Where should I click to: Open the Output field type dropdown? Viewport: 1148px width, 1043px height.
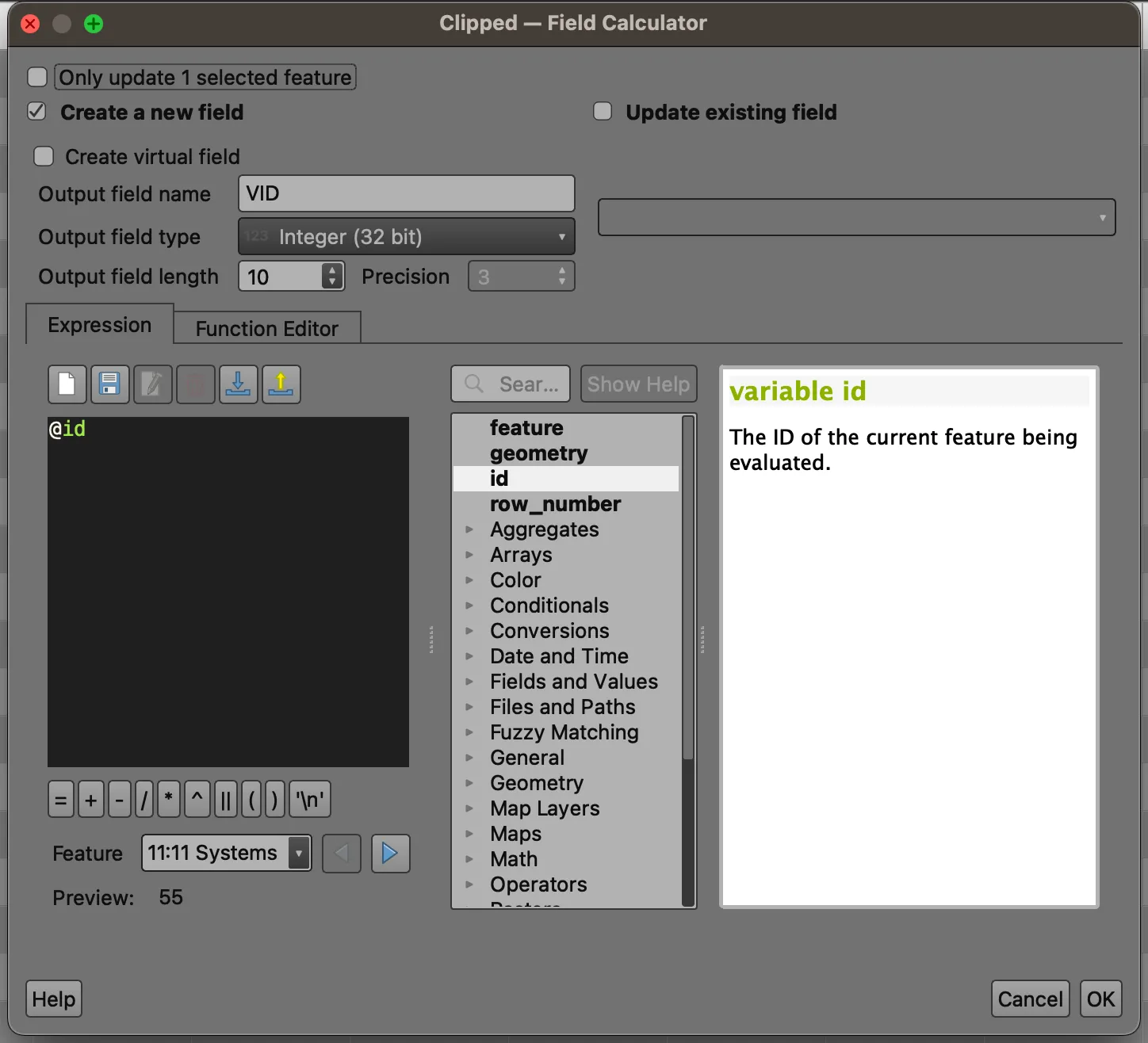(406, 237)
